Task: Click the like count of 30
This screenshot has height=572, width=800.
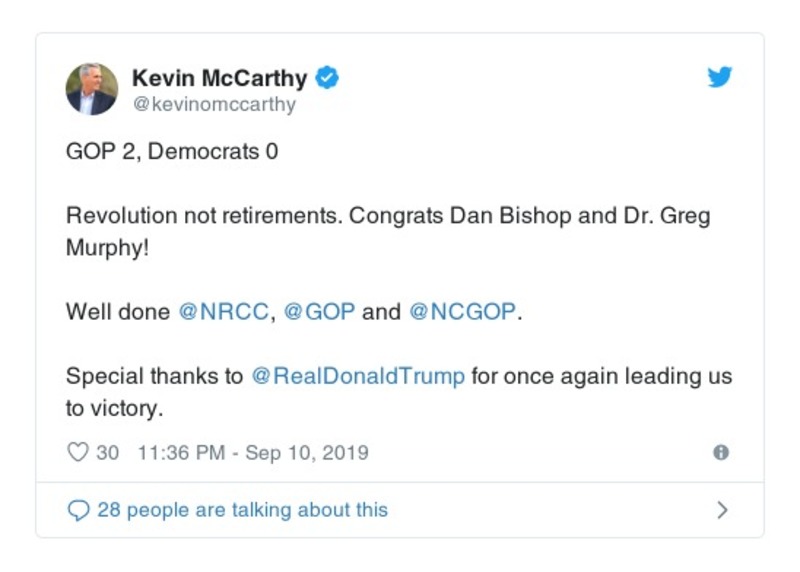Action: [107, 452]
